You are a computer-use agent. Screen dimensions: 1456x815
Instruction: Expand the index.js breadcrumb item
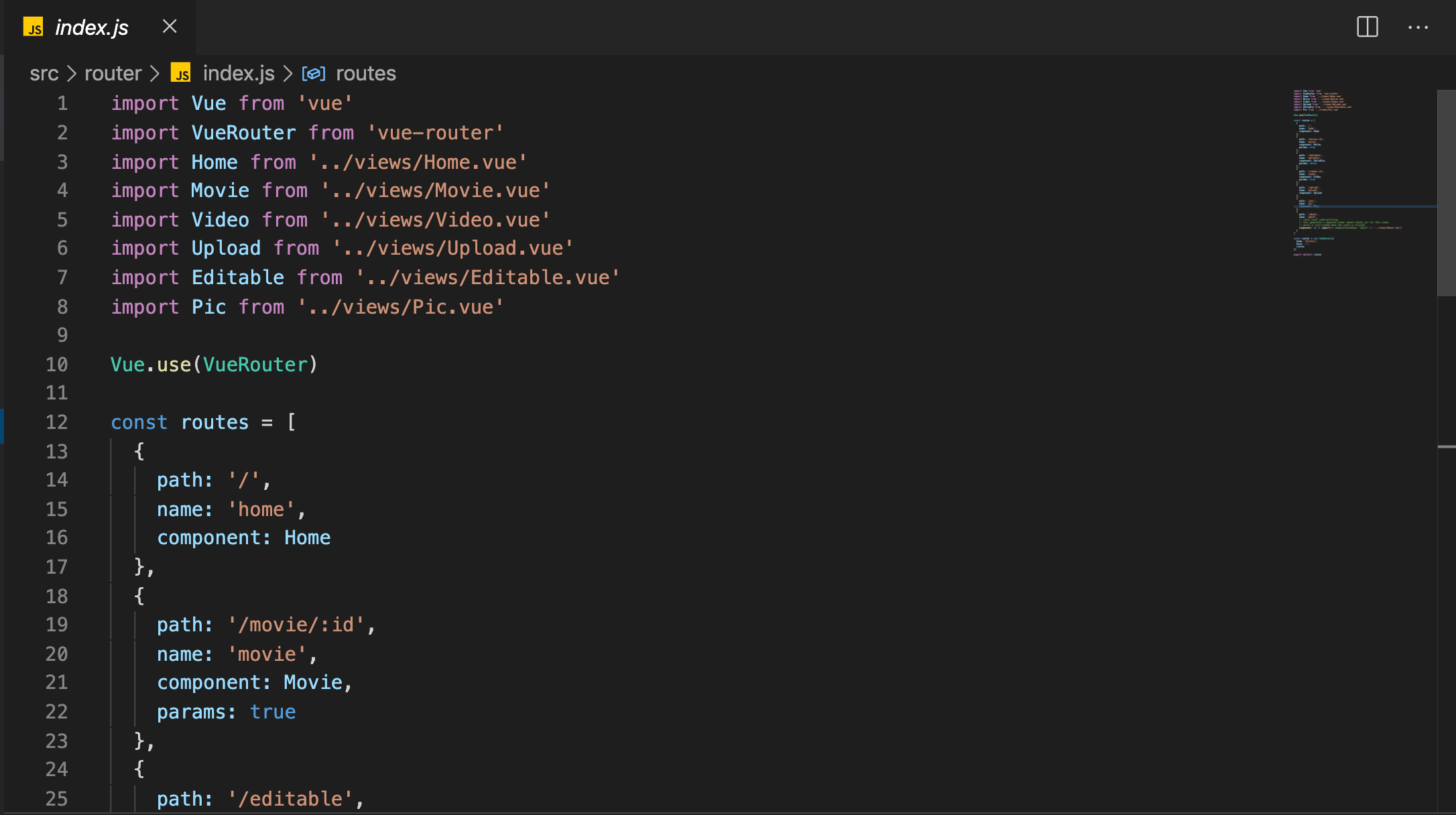coord(239,73)
